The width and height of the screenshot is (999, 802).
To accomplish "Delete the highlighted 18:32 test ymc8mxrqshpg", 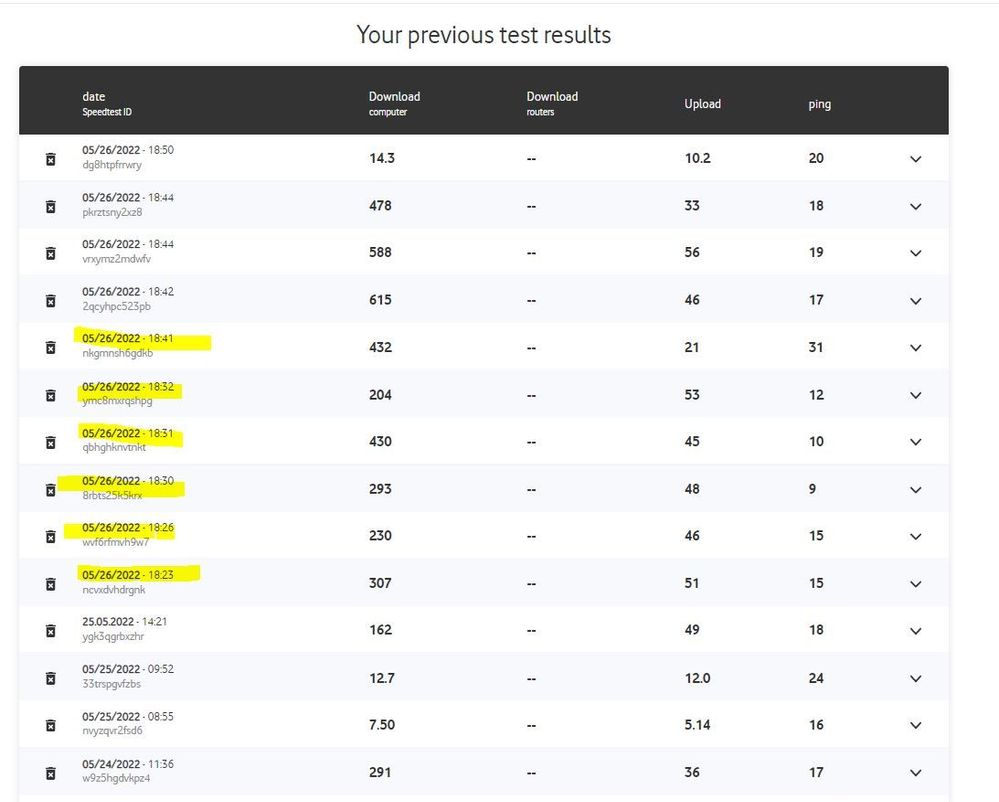I will [50, 394].
